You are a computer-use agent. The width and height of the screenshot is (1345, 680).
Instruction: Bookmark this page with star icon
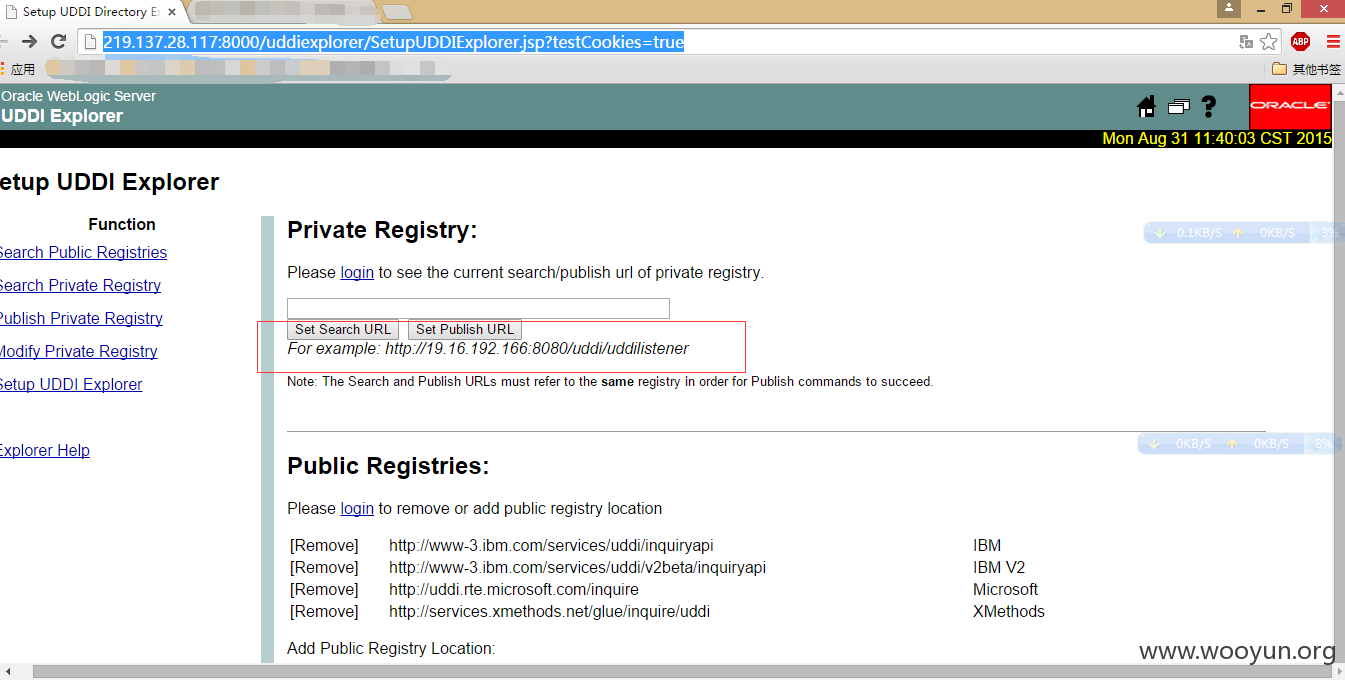click(x=1269, y=42)
